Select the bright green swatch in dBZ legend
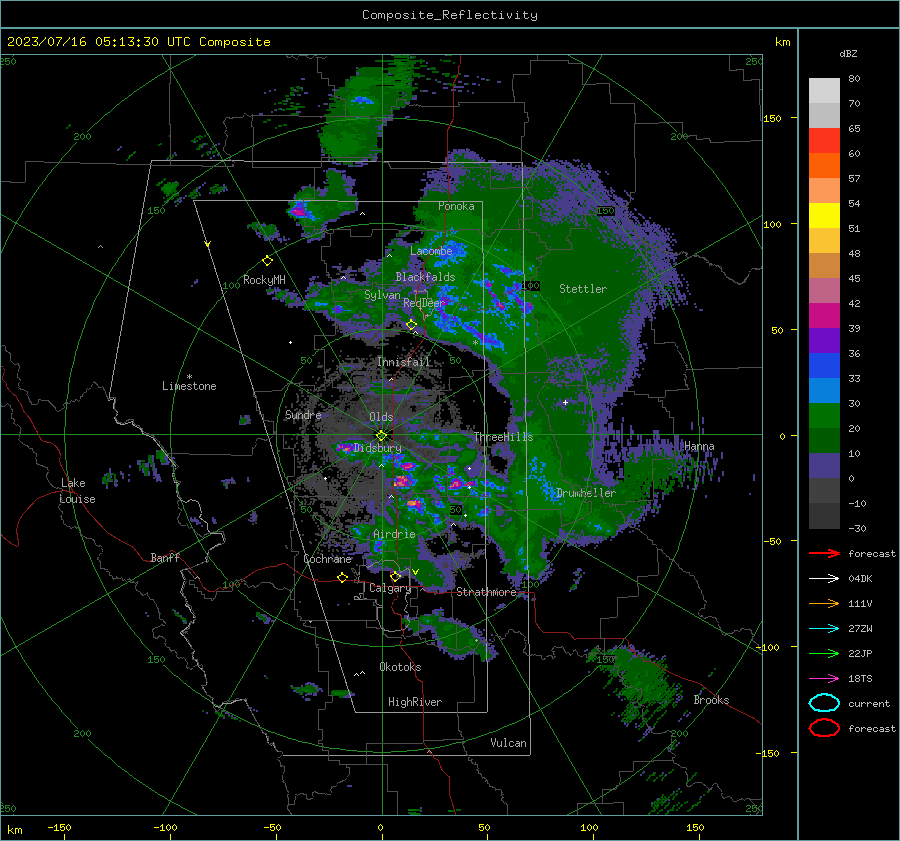 [824, 416]
